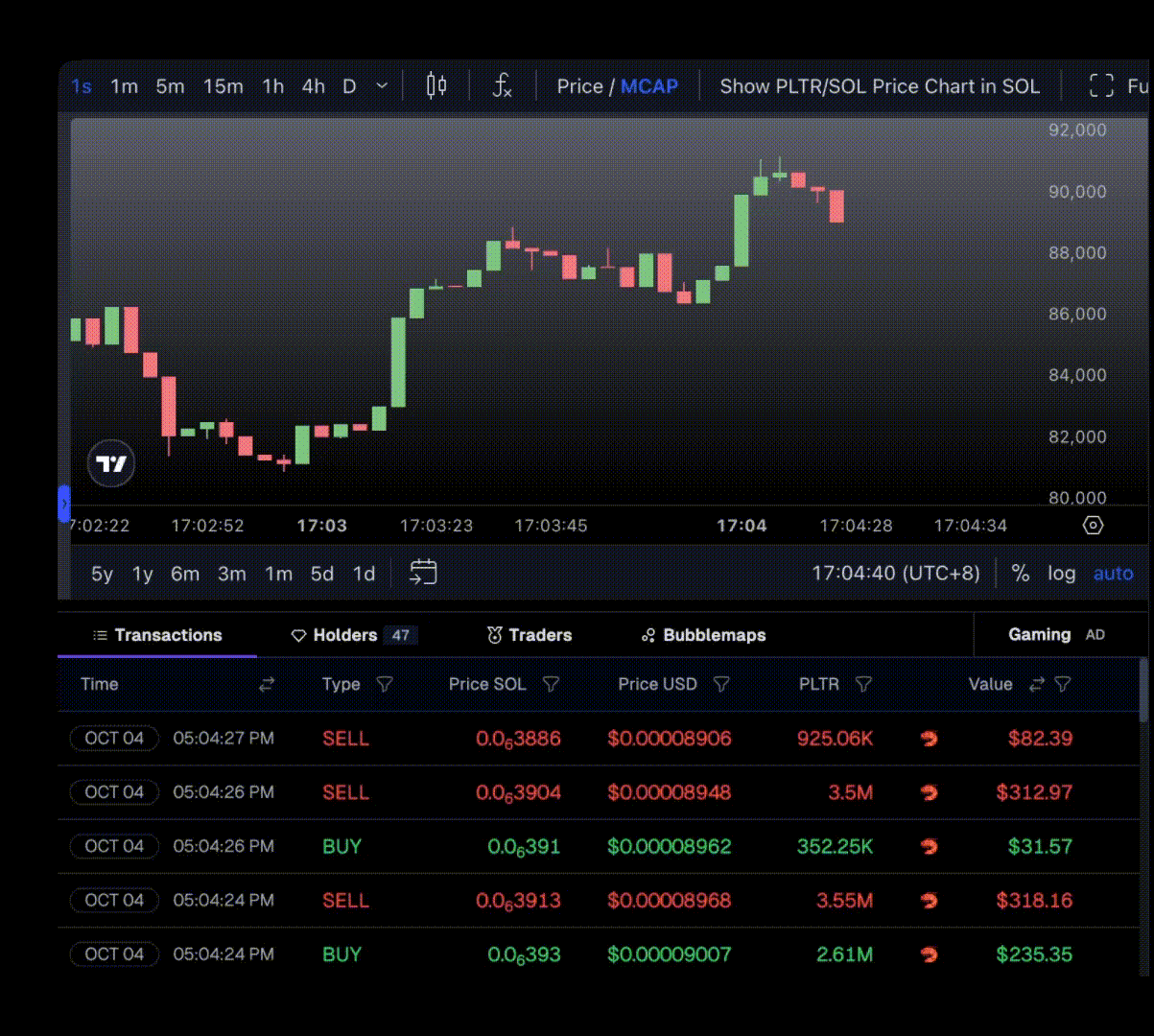This screenshot has width=1154, height=1036.
Task: Click OCT 04 badge in 05:04:27 PM row
Action: (x=114, y=739)
